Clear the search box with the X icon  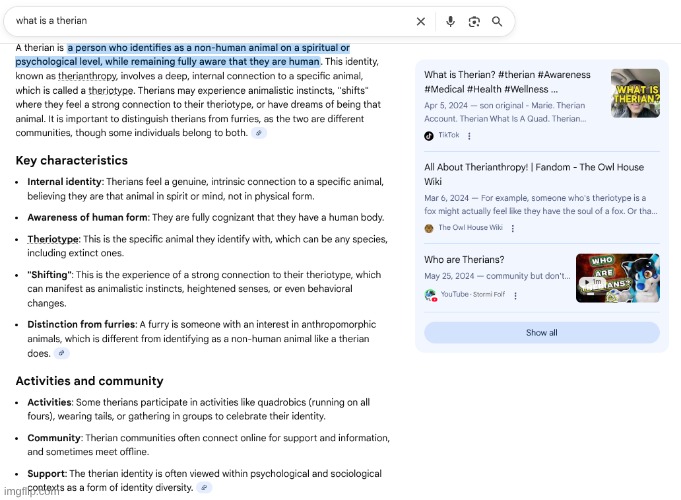point(421,21)
